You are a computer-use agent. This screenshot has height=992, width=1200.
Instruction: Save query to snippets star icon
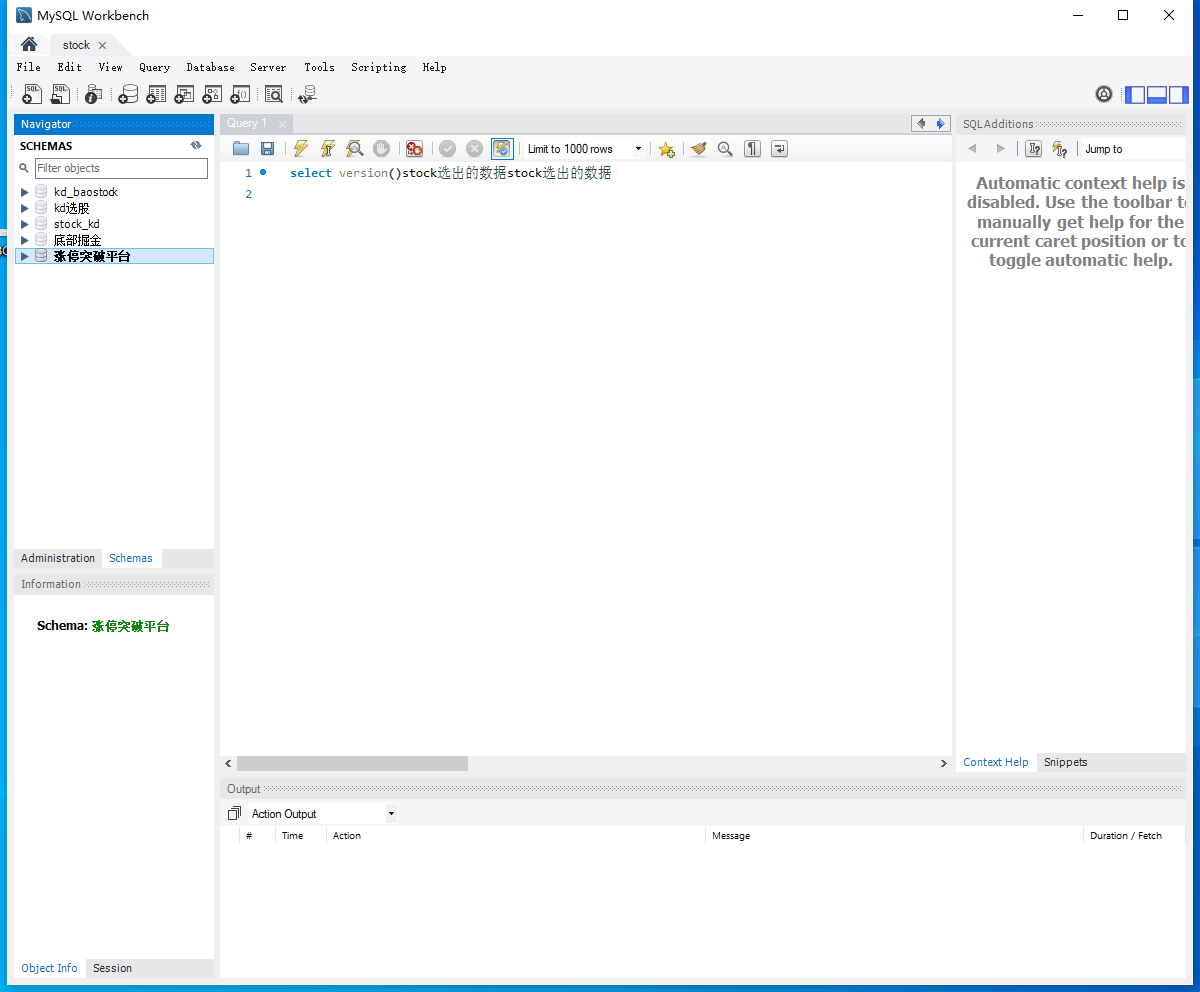(666, 149)
